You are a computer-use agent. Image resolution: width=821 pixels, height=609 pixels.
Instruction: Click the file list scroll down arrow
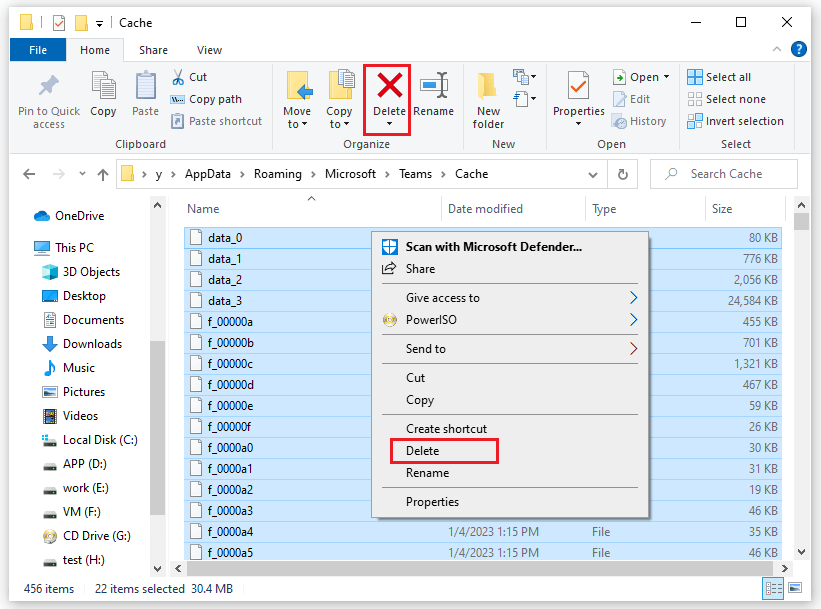tap(801, 551)
